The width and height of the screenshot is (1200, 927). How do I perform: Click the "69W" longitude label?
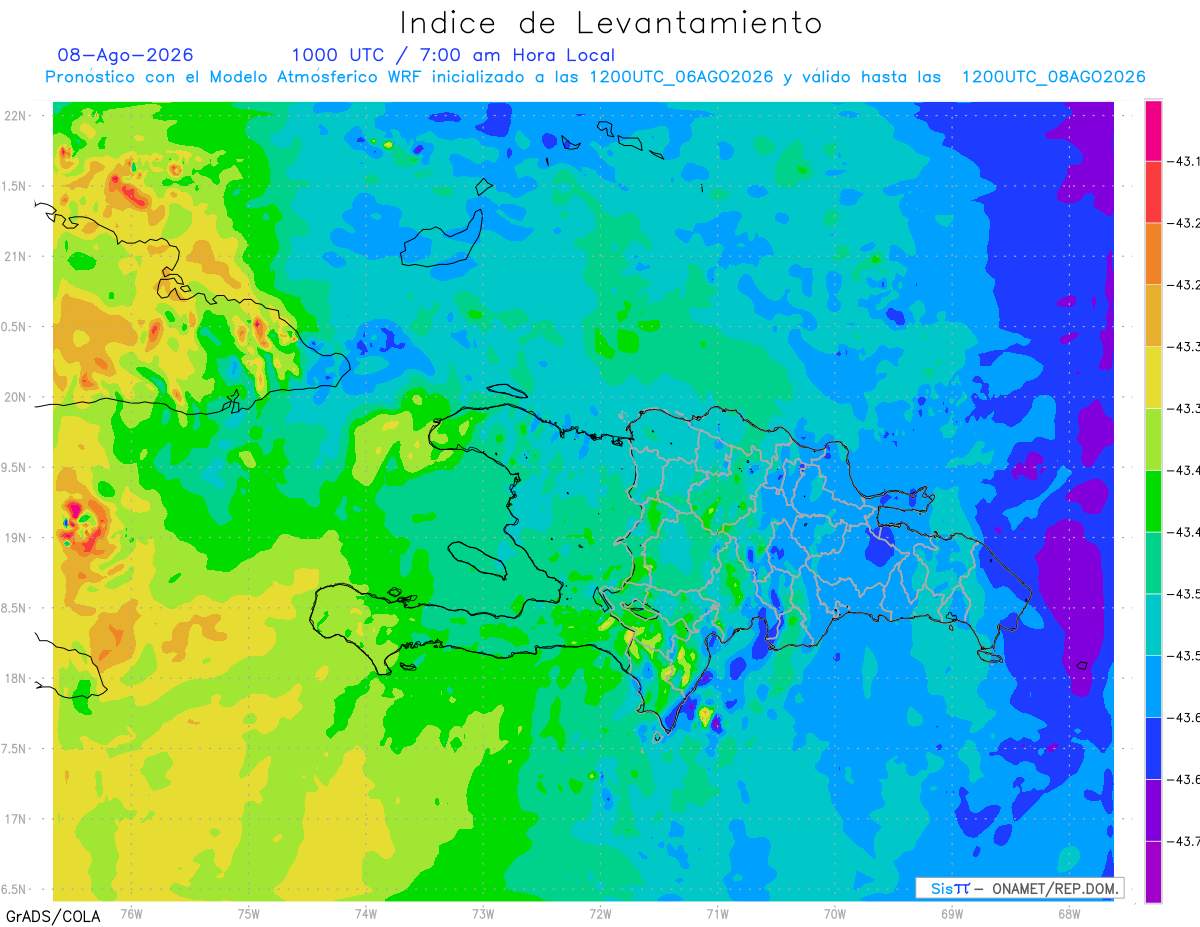[x=952, y=914]
